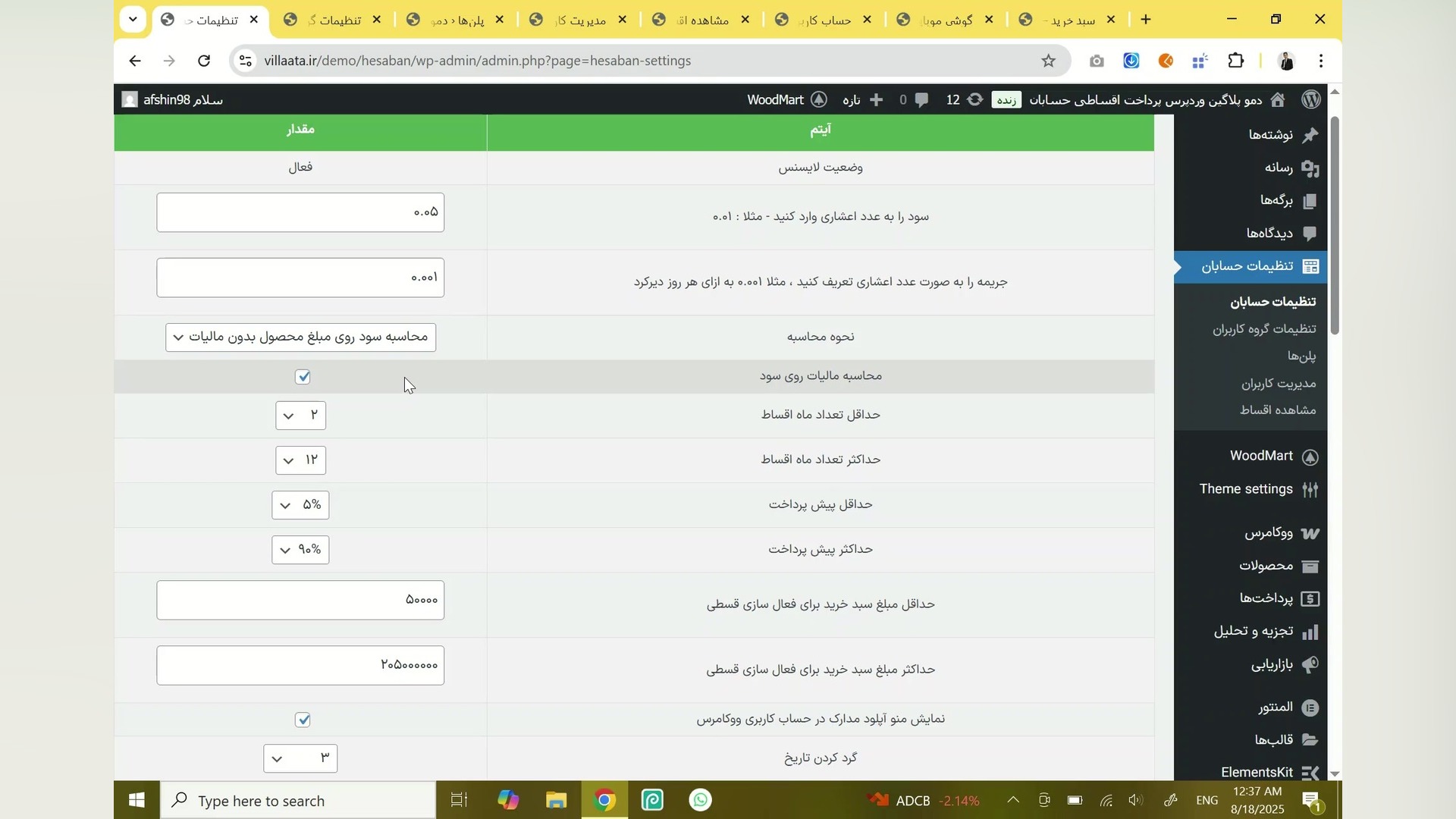This screenshot has width=1456, height=819.
Task: Reload the page using the refresh icon
Action: (204, 61)
